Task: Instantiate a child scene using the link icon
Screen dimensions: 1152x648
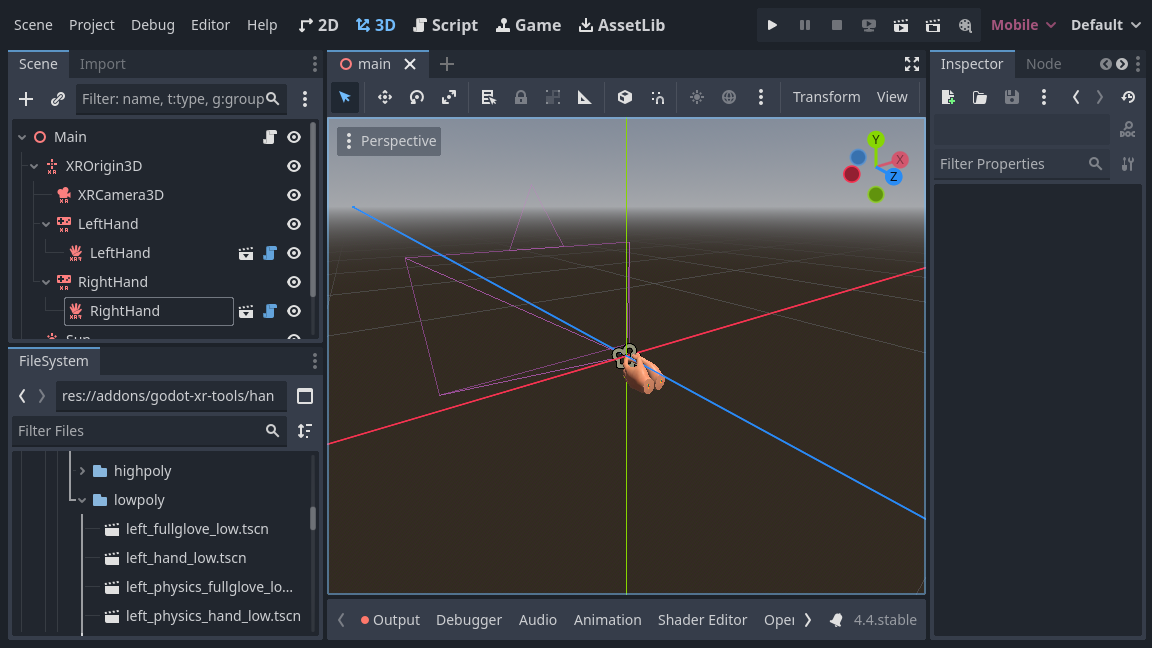Action: point(57,99)
